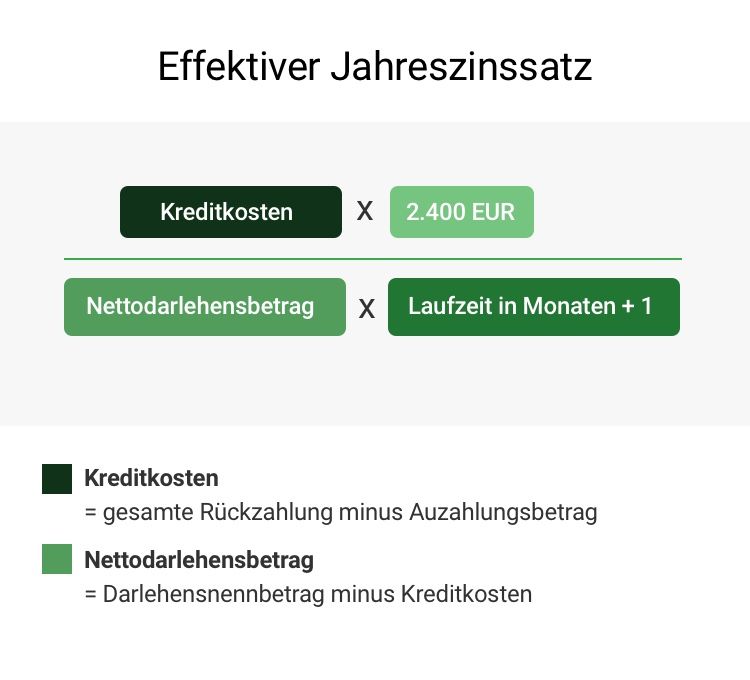Click the word Effektiver in the title
Image resolution: width=750 pixels, height=680 pixels.
[239, 66]
